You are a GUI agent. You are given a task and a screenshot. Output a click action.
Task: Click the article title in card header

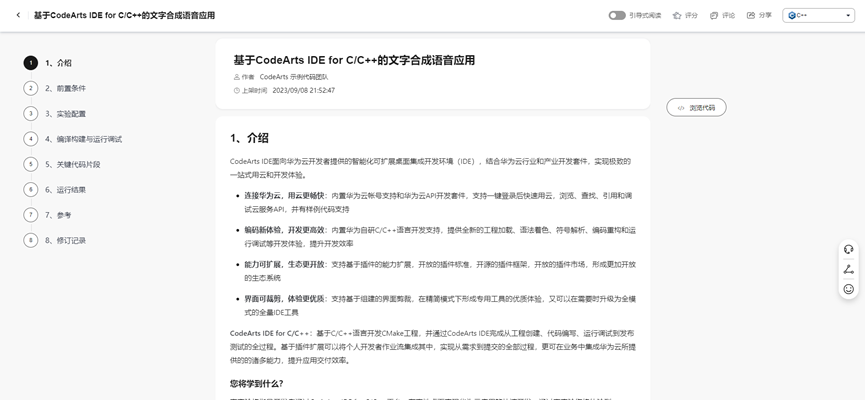354,60
